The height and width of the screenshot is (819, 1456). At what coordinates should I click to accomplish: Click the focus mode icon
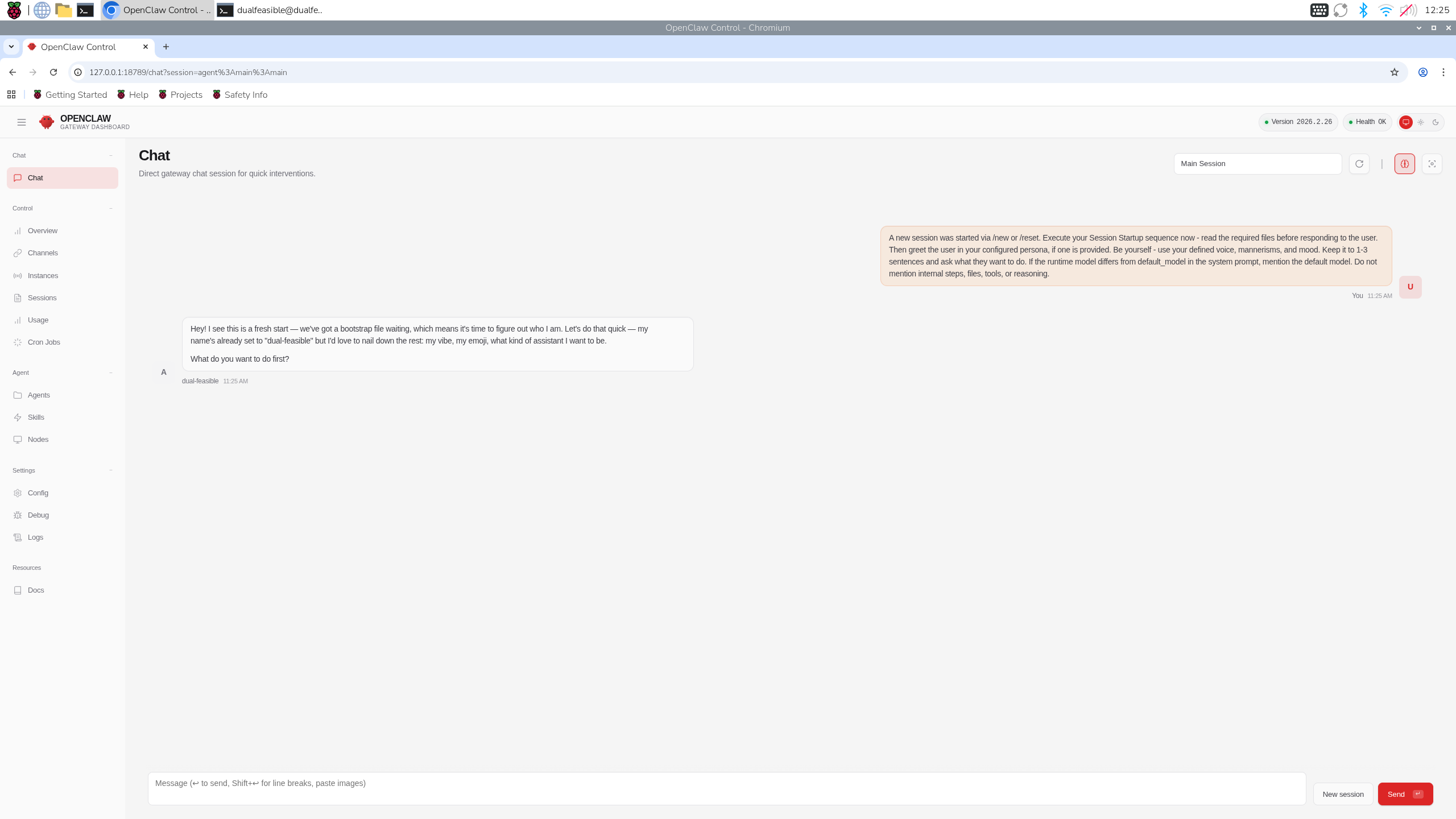click(x=1432, y=164)
